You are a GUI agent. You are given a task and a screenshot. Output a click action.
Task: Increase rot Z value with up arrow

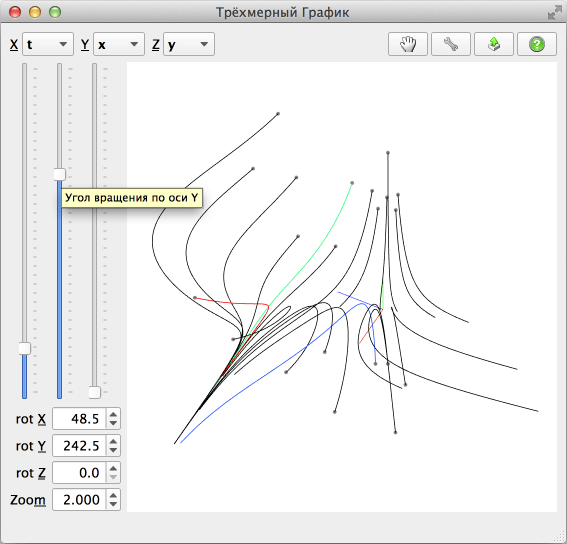coord(113,468)
